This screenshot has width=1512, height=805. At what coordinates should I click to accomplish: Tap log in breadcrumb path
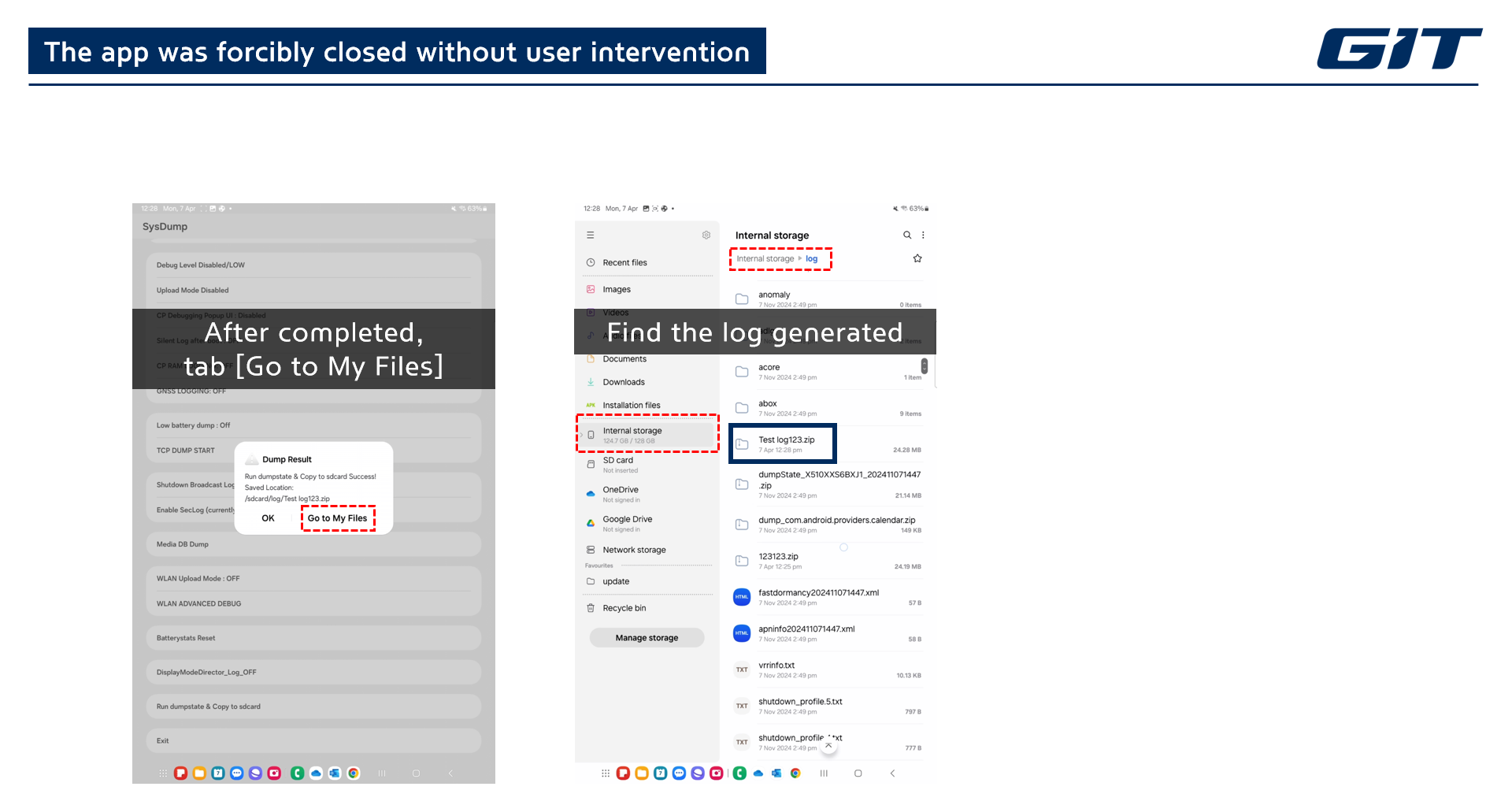811,258
